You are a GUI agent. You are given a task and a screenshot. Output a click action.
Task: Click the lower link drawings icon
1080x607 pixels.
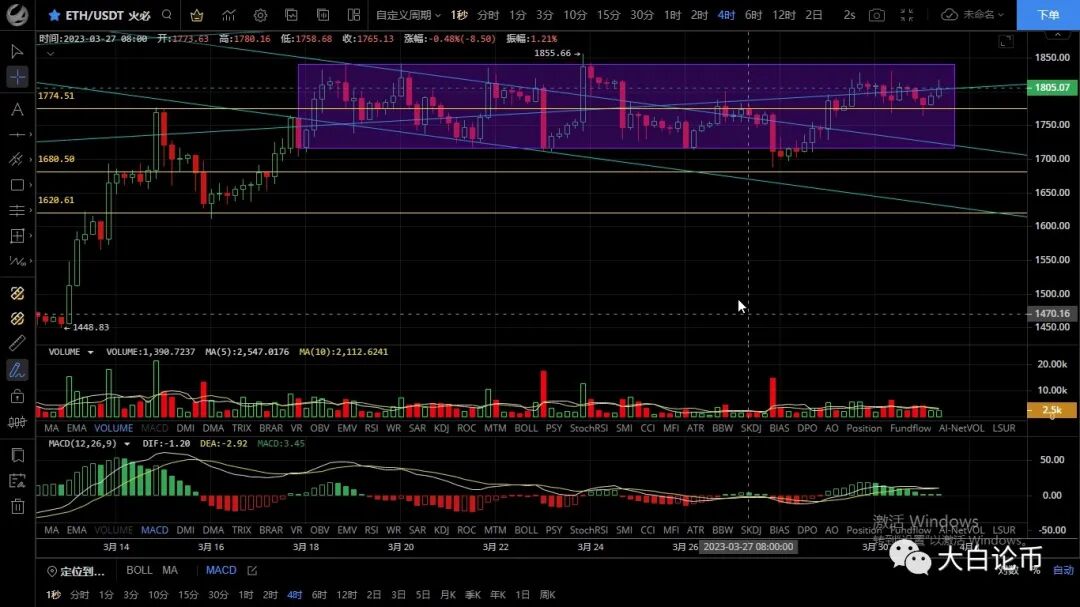pyautogui.click(x=17, y=318)
